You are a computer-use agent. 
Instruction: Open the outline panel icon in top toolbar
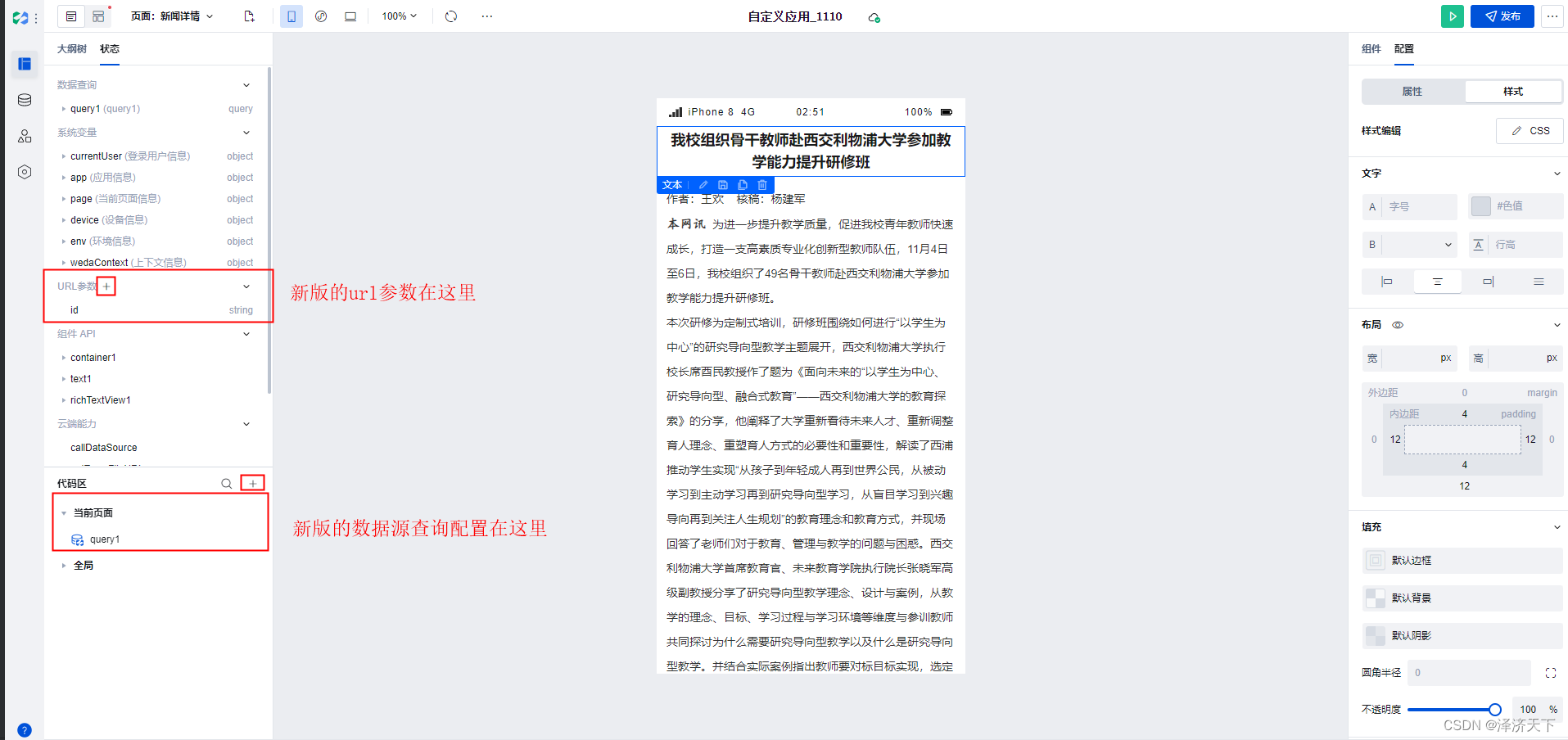(x=71, y=16)
